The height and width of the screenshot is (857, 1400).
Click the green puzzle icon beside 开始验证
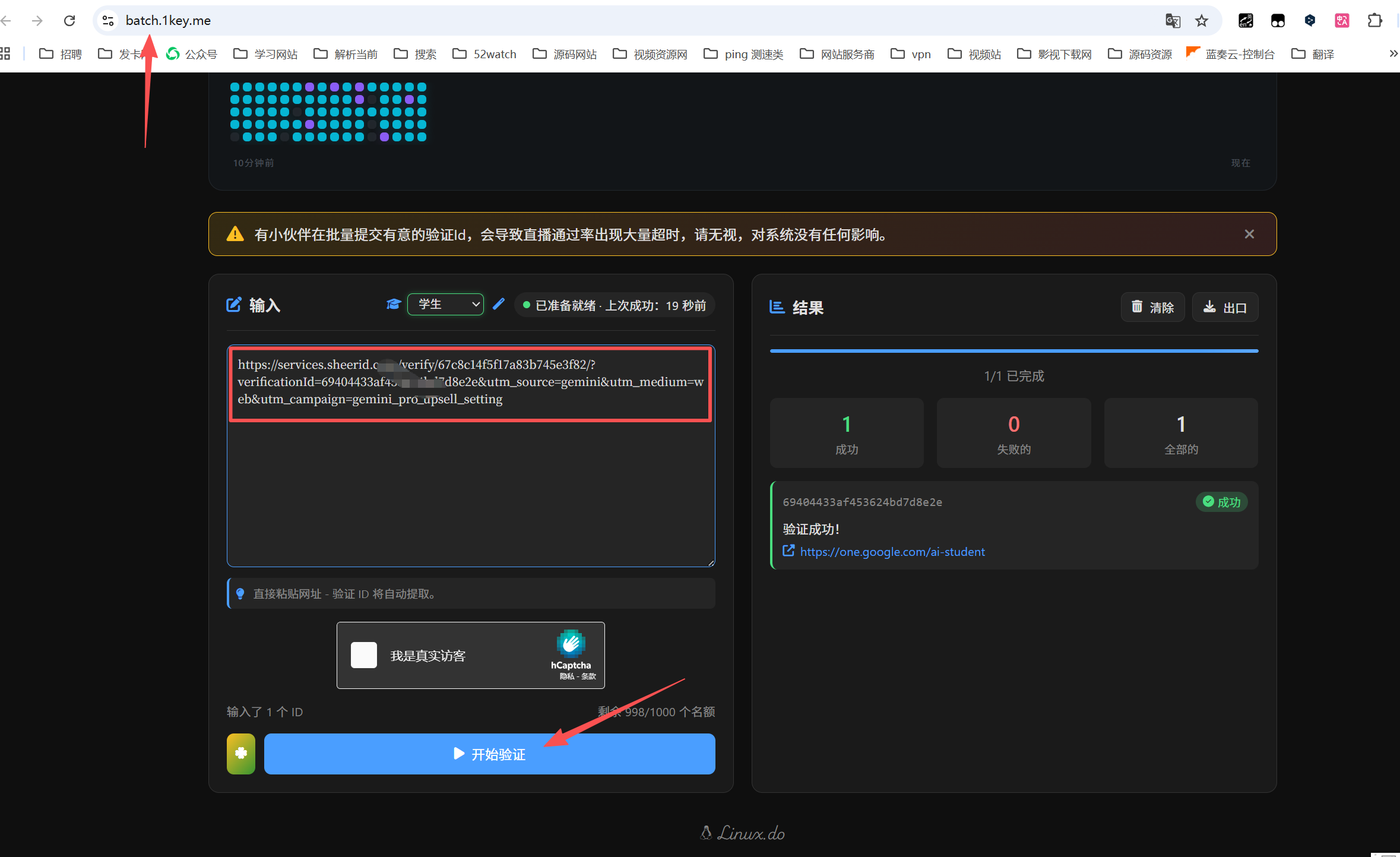point(240,754)
